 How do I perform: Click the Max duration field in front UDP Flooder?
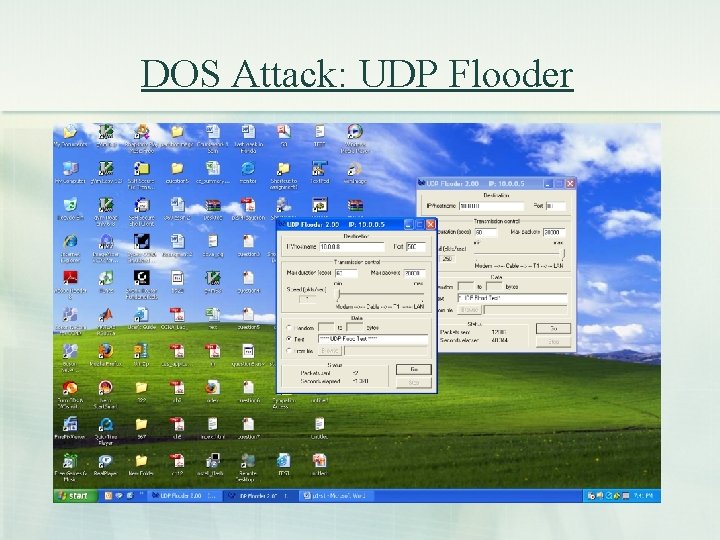(x=346, y=273)
